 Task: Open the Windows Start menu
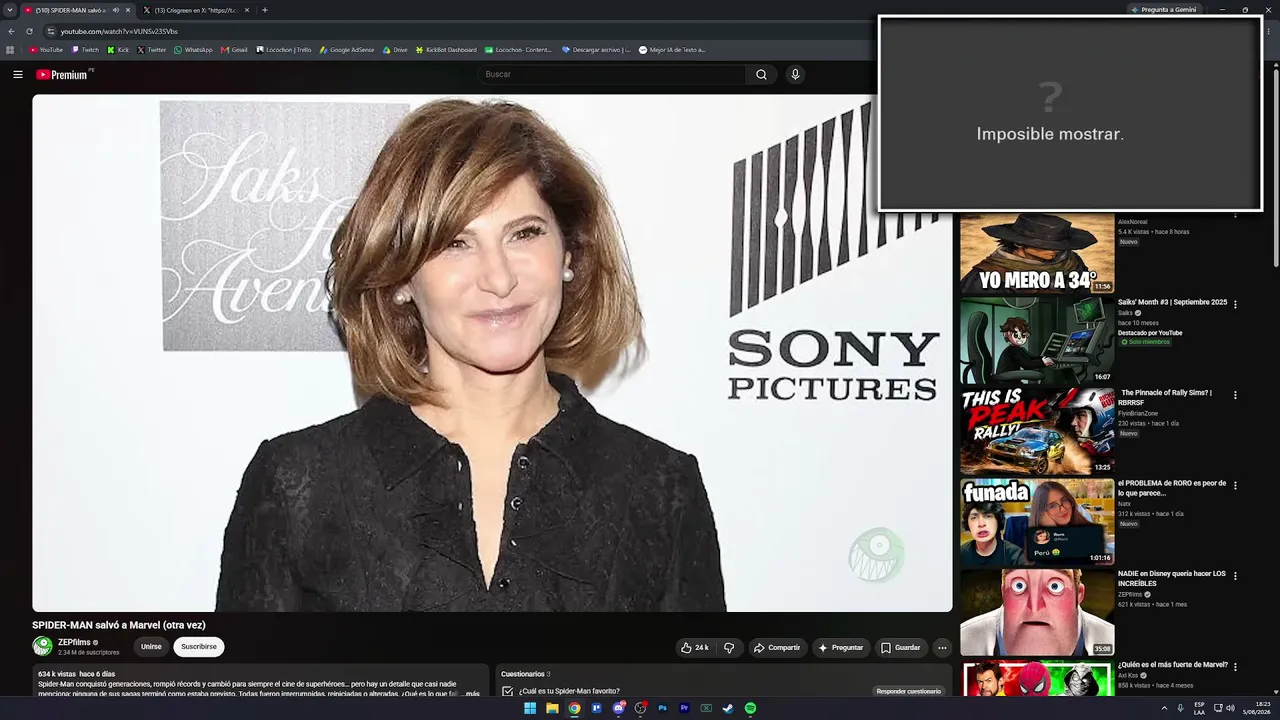click(x=530, y=708)
